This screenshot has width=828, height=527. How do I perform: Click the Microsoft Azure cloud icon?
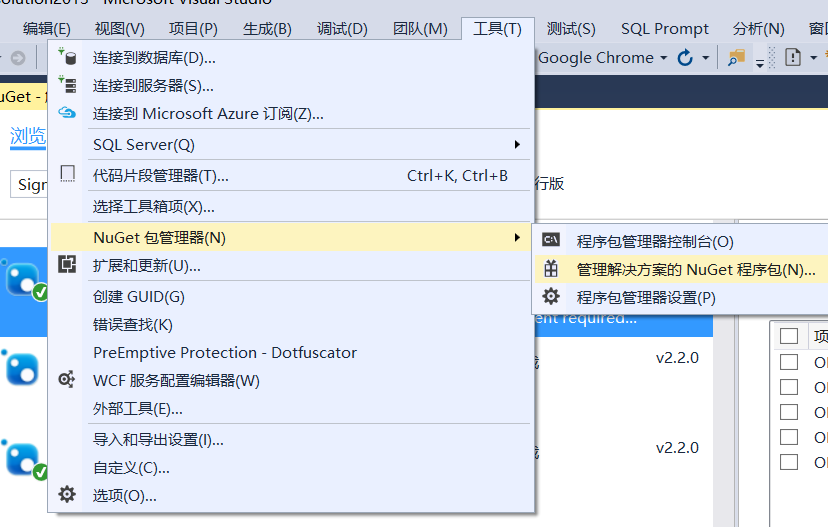(x=67, y=112)
